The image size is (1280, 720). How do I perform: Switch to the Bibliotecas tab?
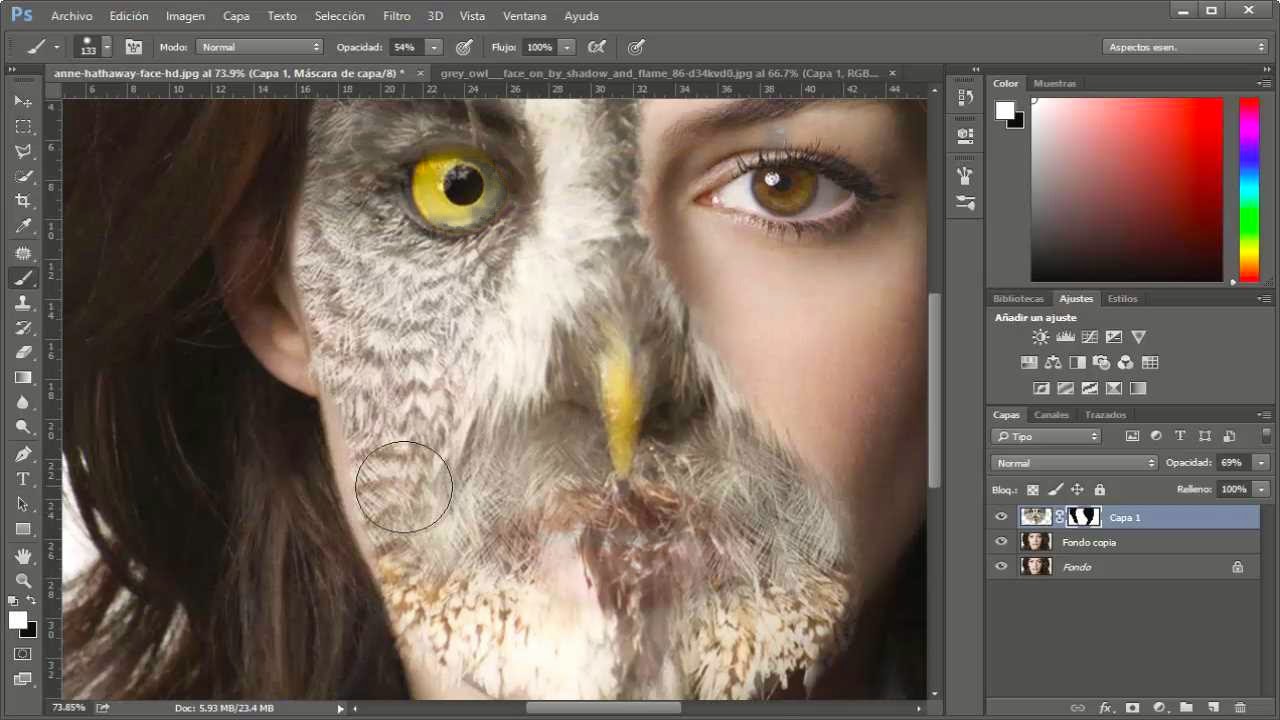point(1018,299)
